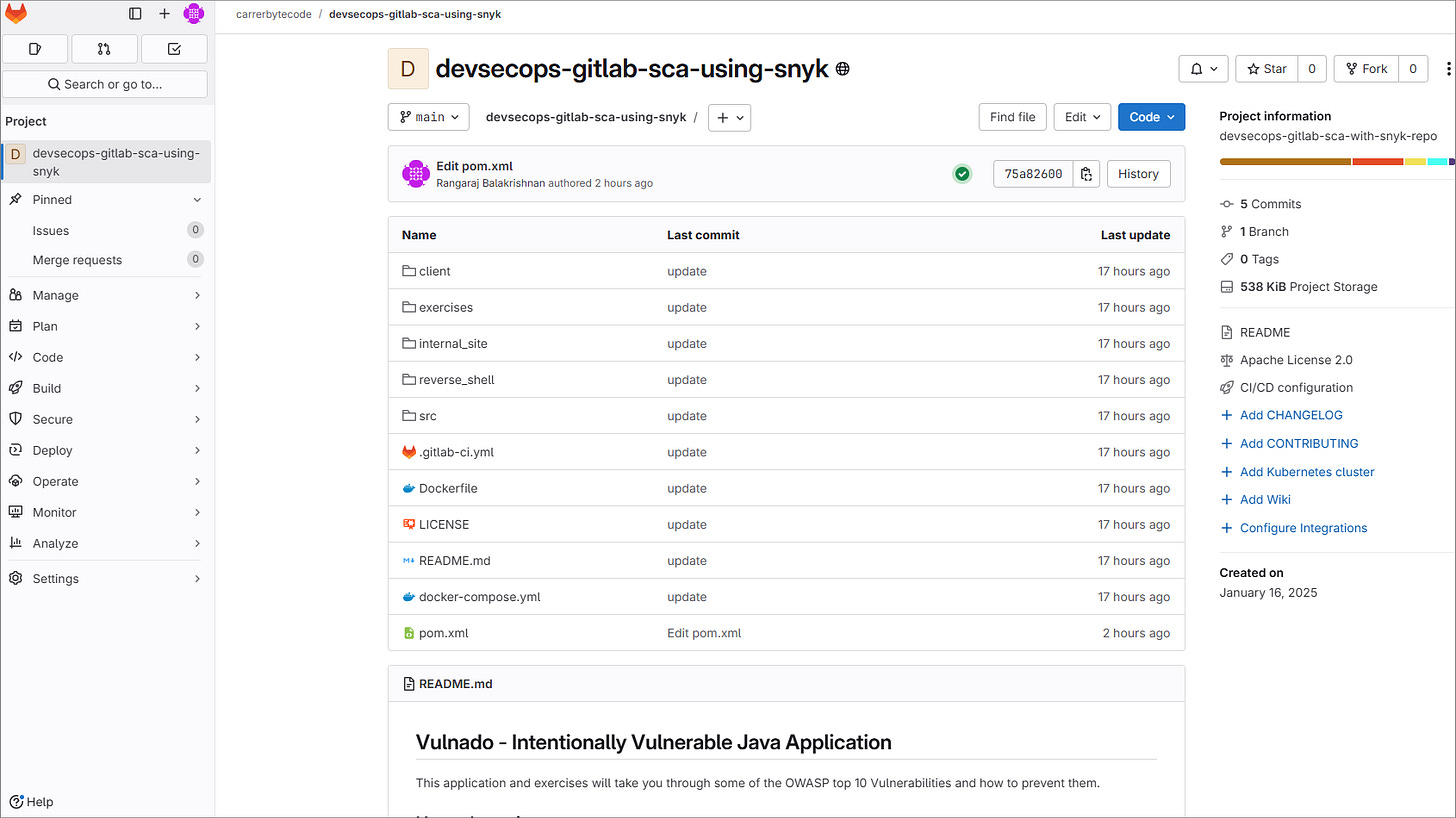Open the src folder

[x=428, y=416]
